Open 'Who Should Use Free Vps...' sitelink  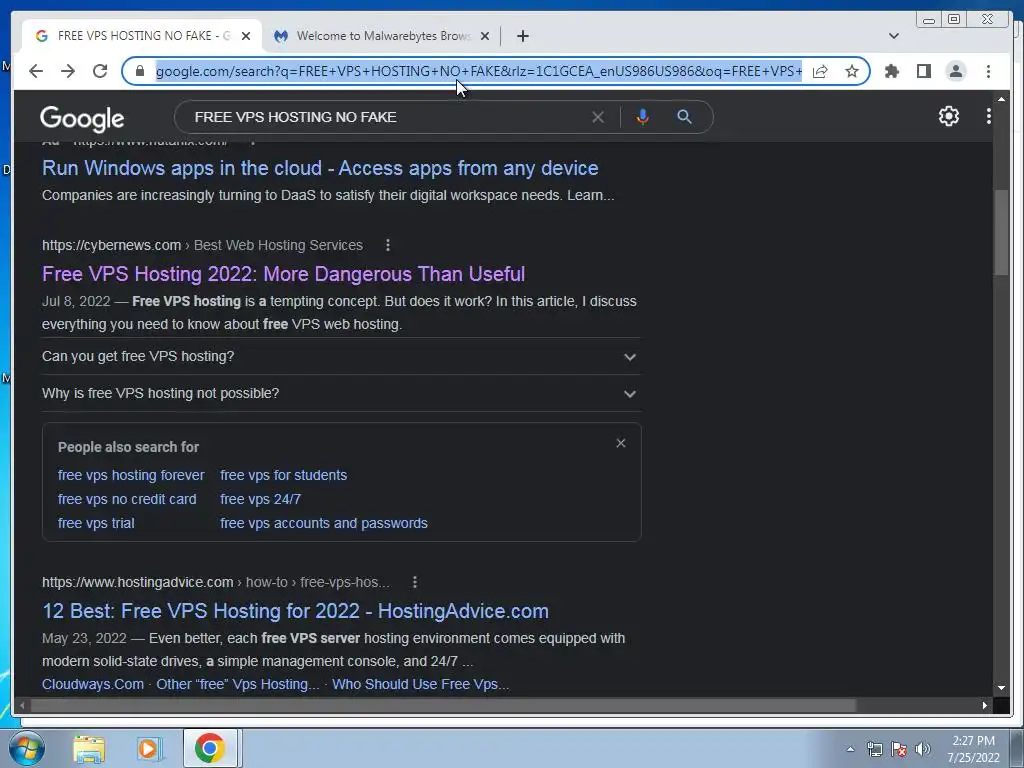(421, 684)
